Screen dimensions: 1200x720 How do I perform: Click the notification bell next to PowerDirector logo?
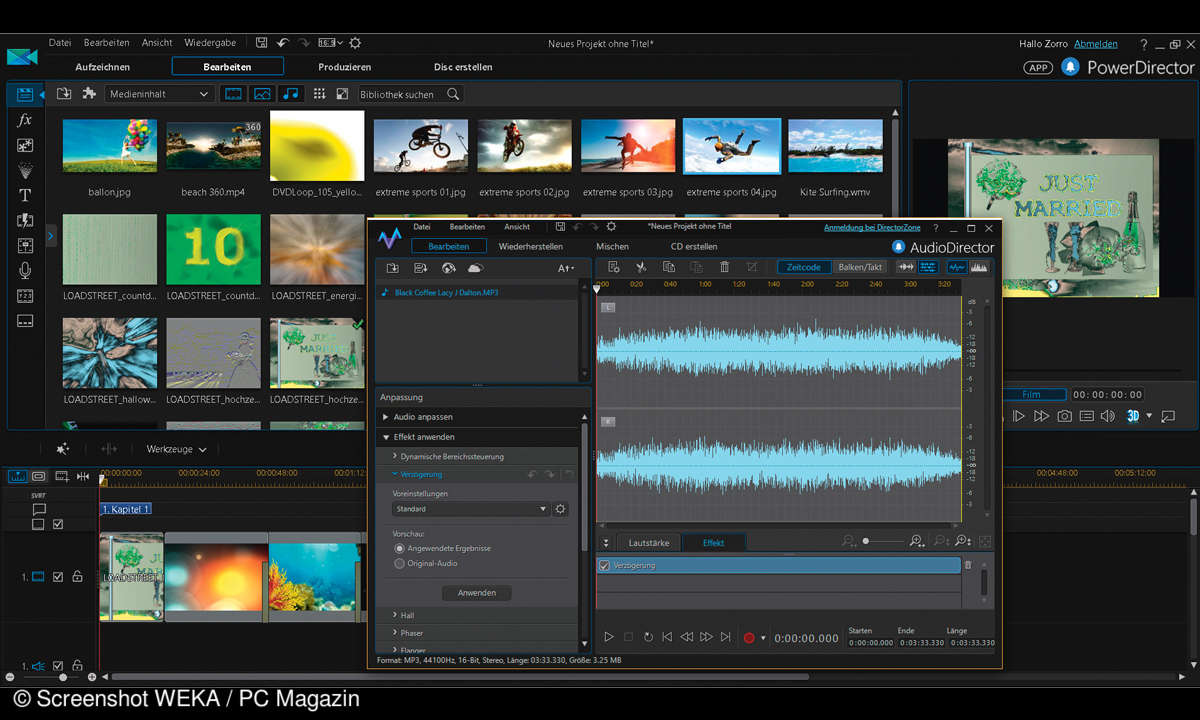tap(1069, 67)
